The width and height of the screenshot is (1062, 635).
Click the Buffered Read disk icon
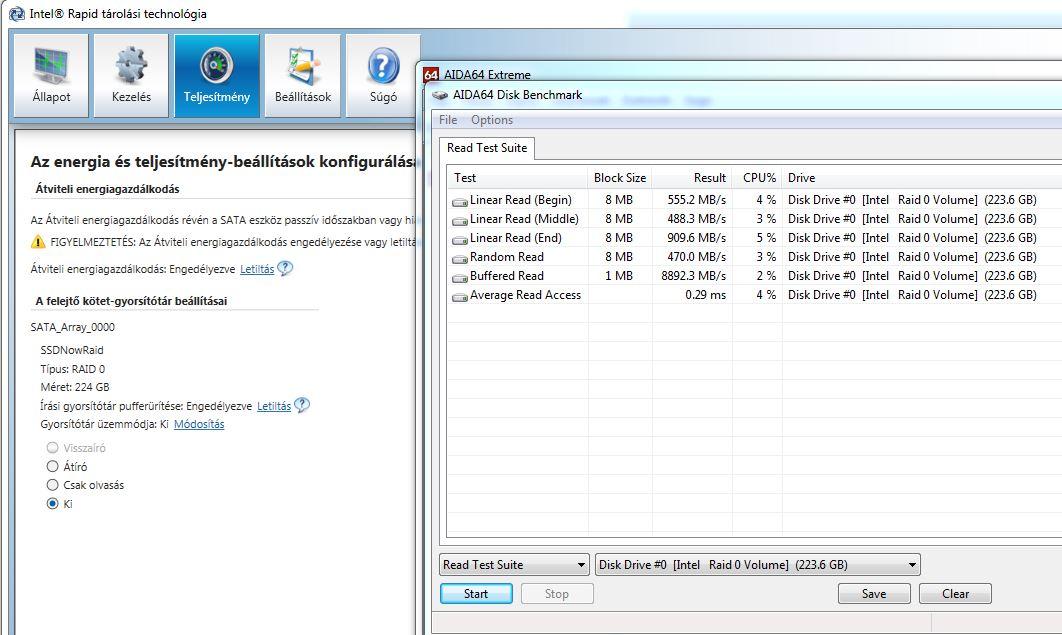(460, 277)
